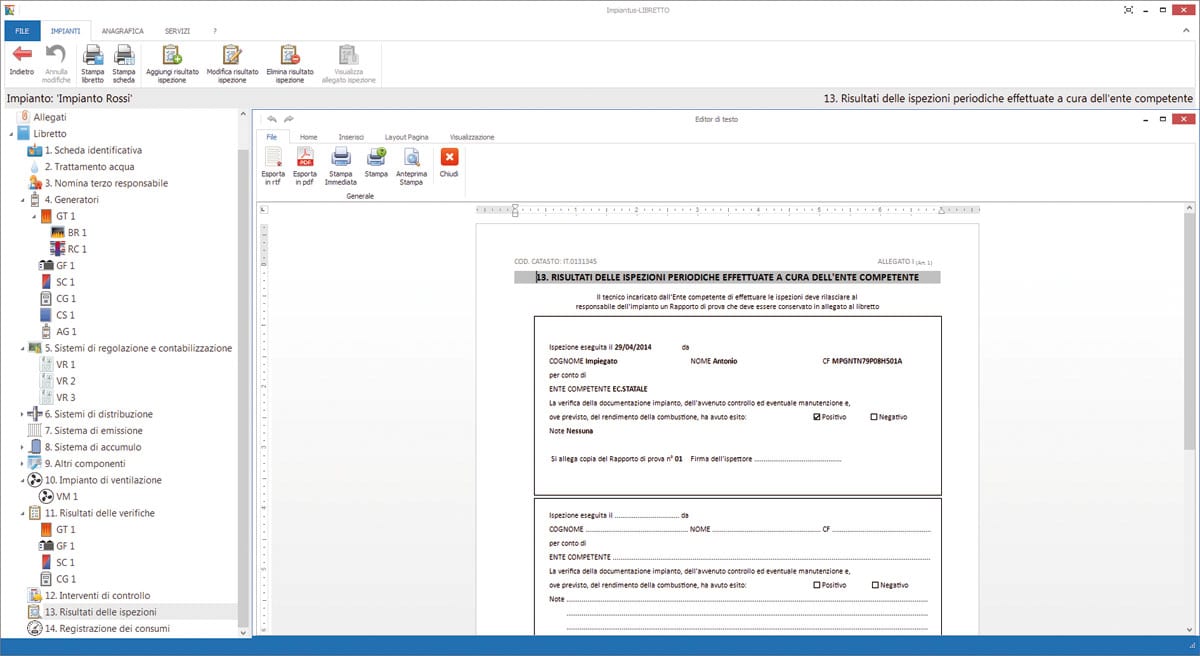
Task: Open editor Home tab
Action: pos(309,137)
